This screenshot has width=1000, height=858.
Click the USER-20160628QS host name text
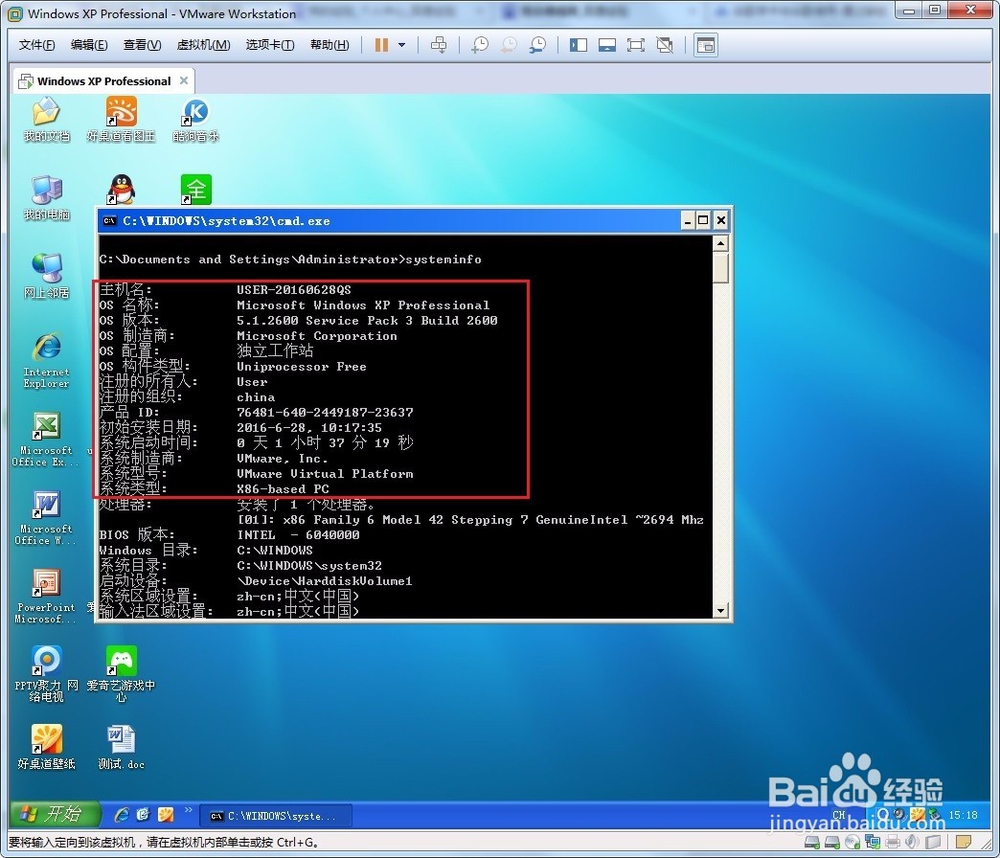(293, 290)
